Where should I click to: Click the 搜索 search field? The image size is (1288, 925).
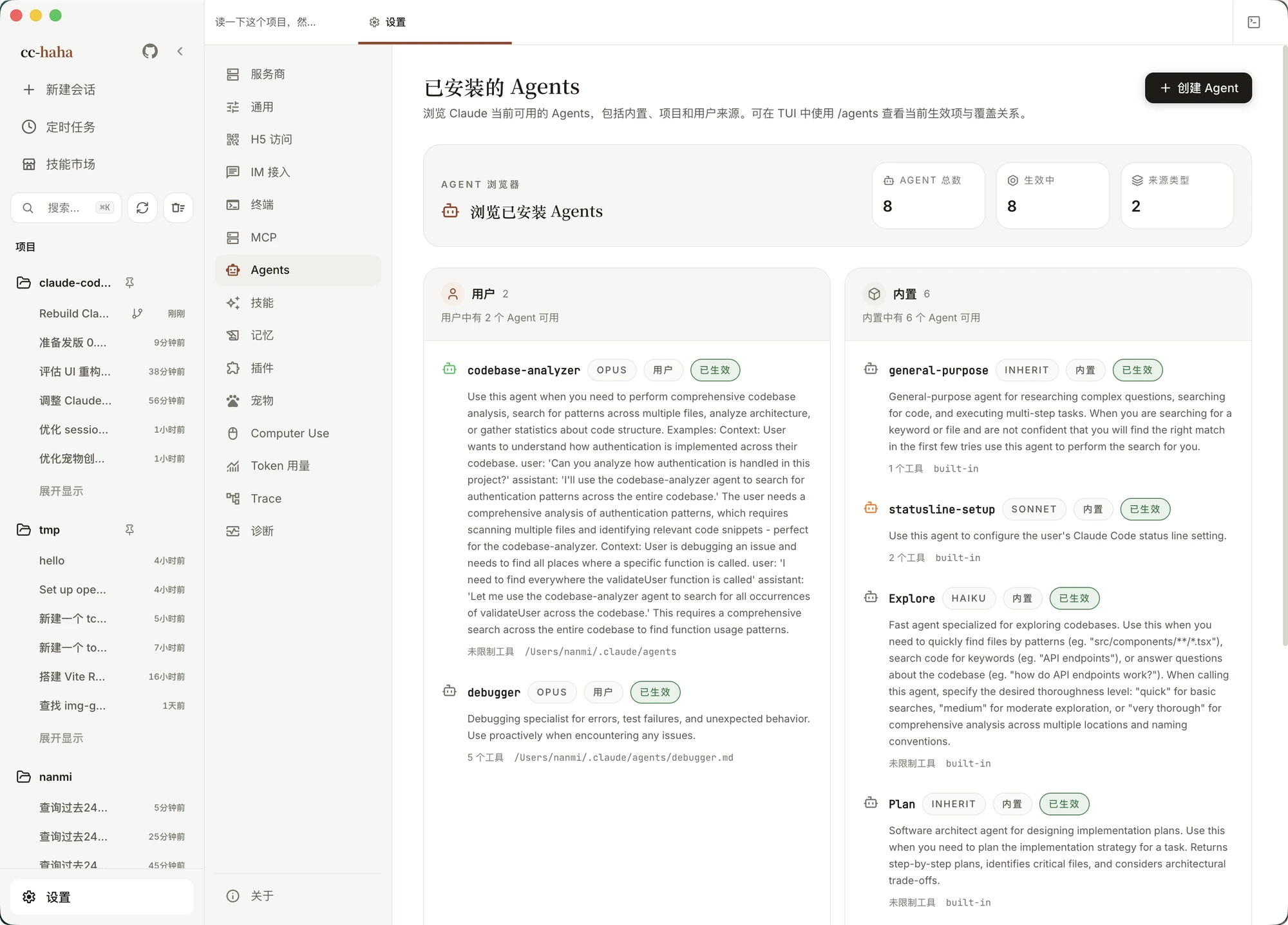pos(66,207)
